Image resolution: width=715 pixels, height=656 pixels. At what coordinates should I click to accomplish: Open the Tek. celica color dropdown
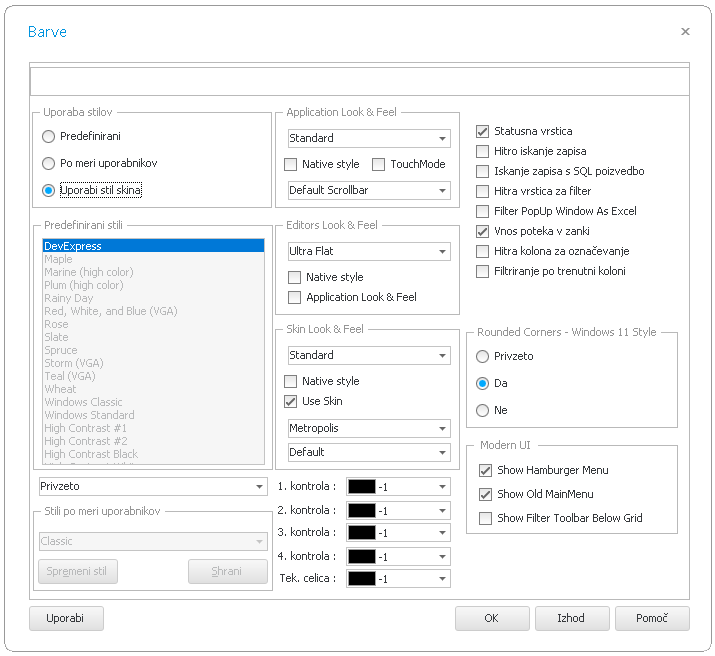(442, 579)
